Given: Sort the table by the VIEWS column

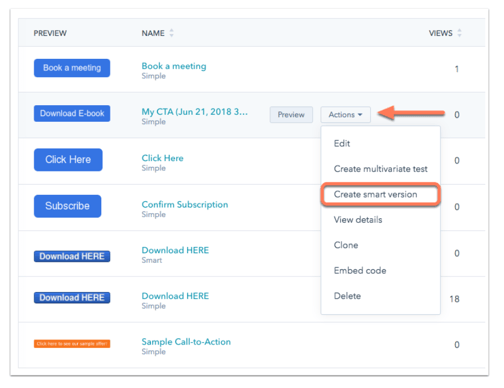Looking at the screenshot, I should tap(445, 33).
